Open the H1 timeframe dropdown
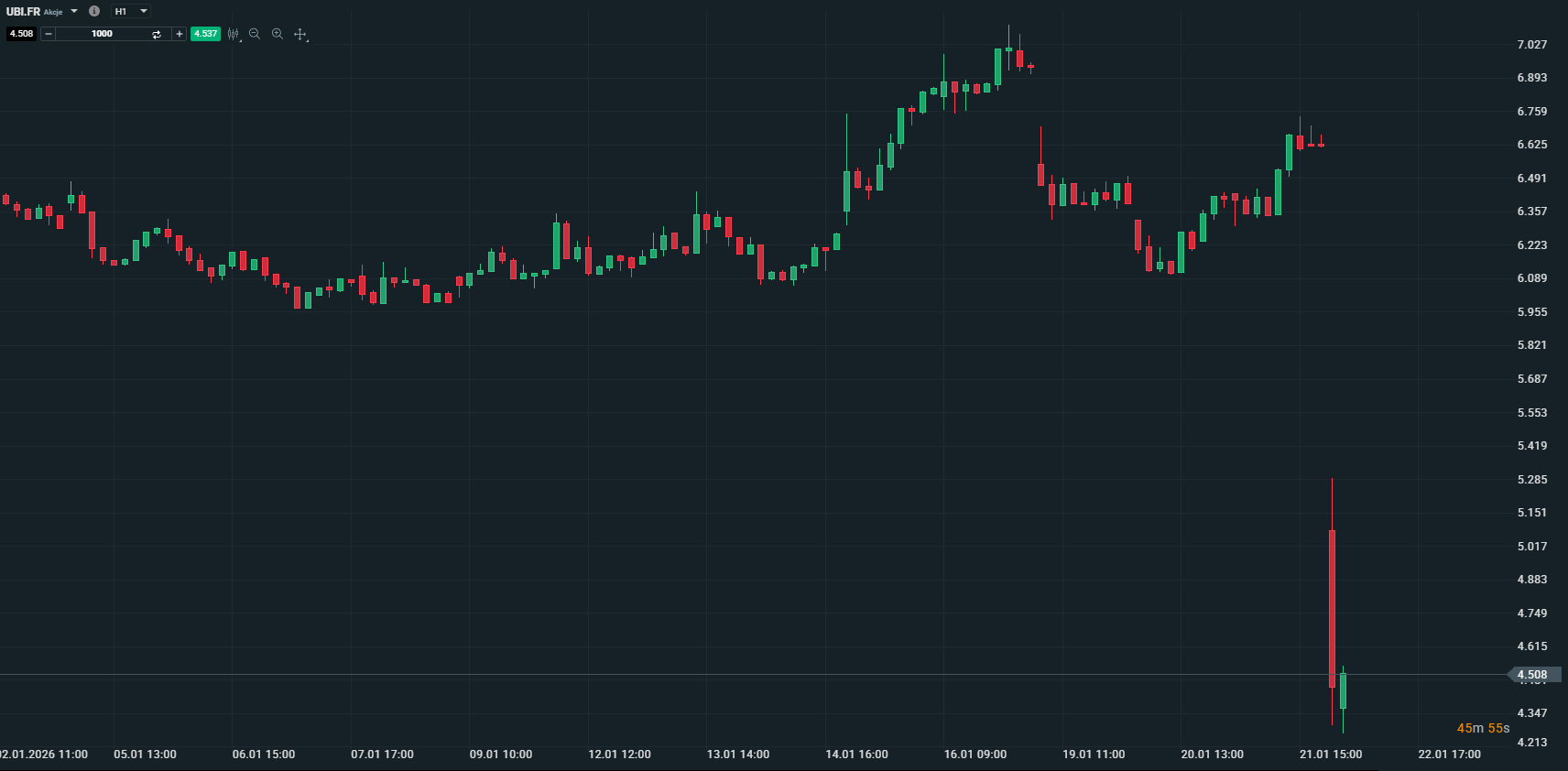The image size is (1568, 771). [131, 11]
